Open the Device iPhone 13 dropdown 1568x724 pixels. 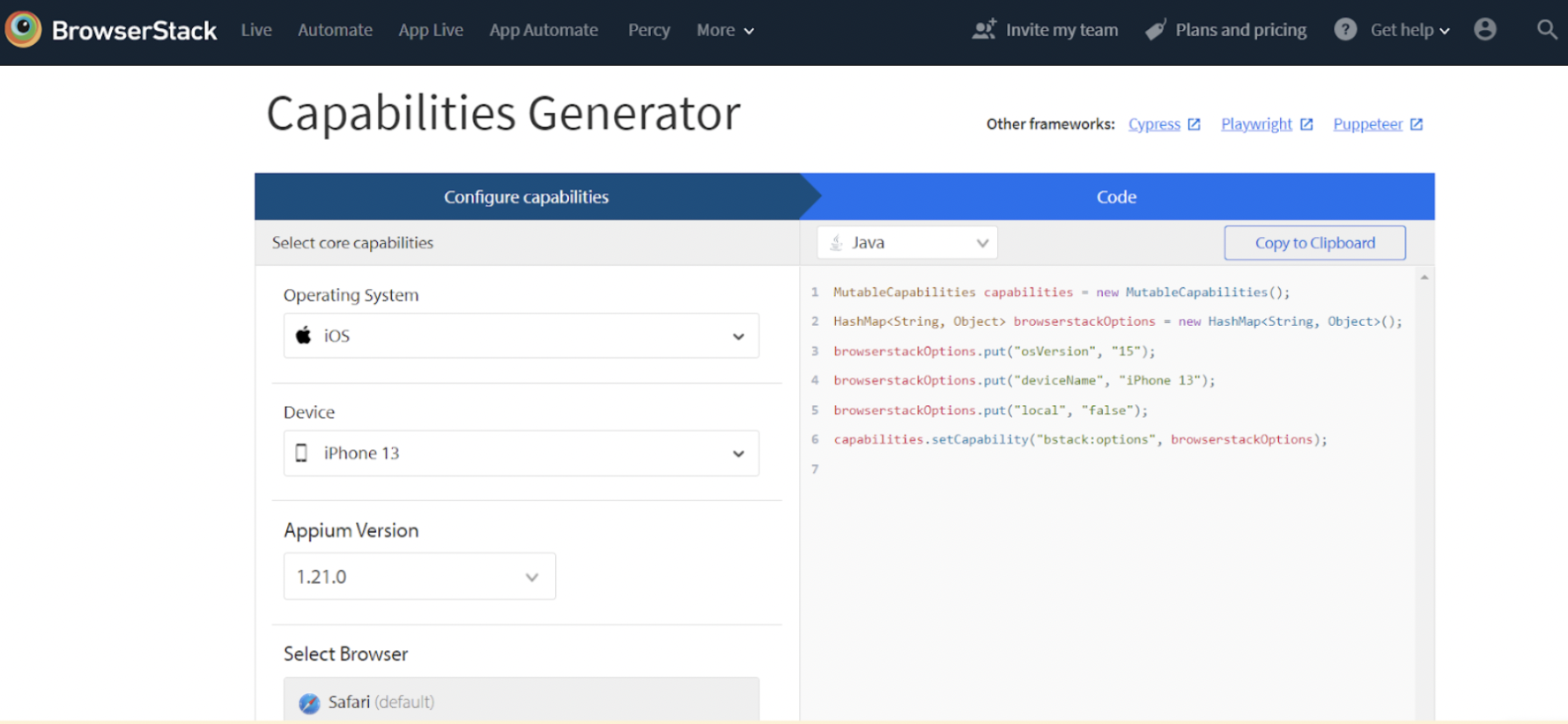pyautogui.click(x=521, y=453)
